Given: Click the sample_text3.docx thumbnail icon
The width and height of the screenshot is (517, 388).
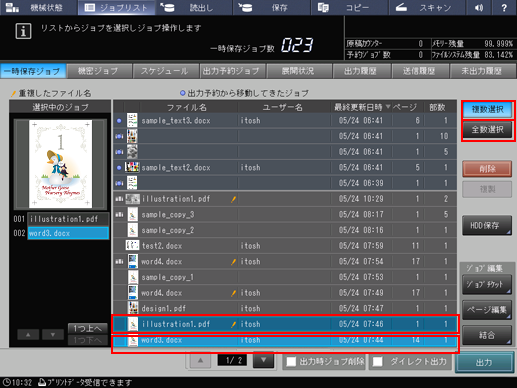Looking at the screenshot, I should point(132,120).
